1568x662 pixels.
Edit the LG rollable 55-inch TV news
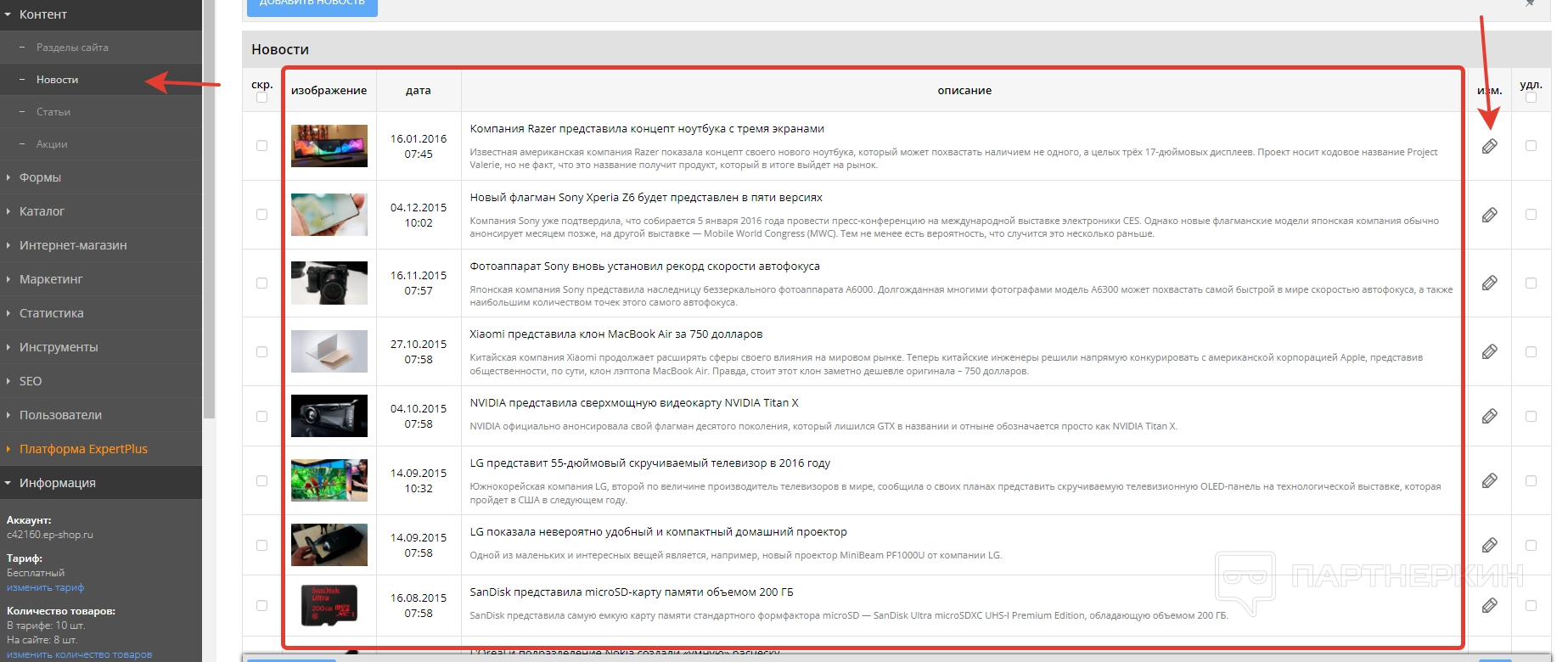[1489, 480]
